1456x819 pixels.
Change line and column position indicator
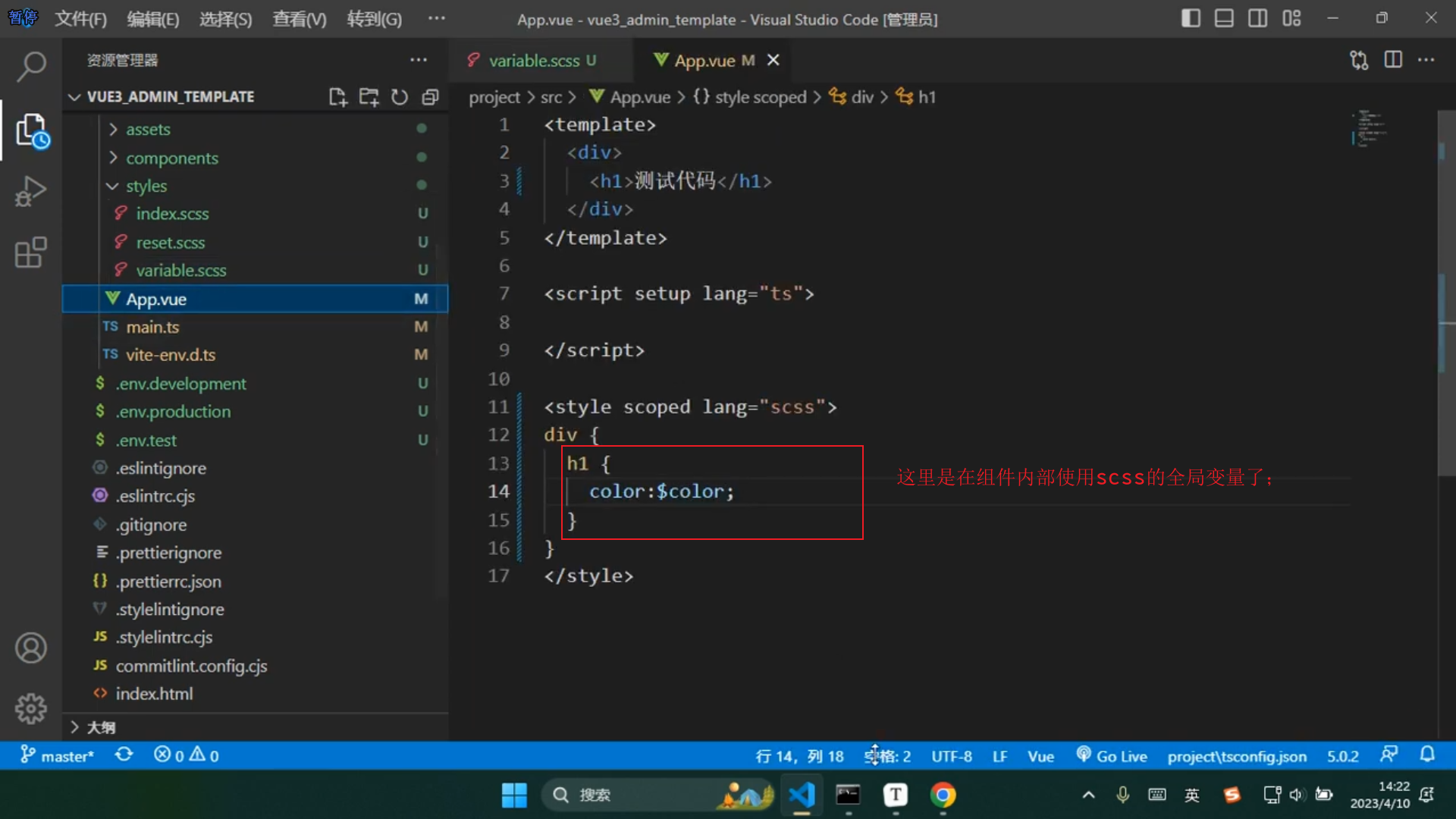click(799, 756)
